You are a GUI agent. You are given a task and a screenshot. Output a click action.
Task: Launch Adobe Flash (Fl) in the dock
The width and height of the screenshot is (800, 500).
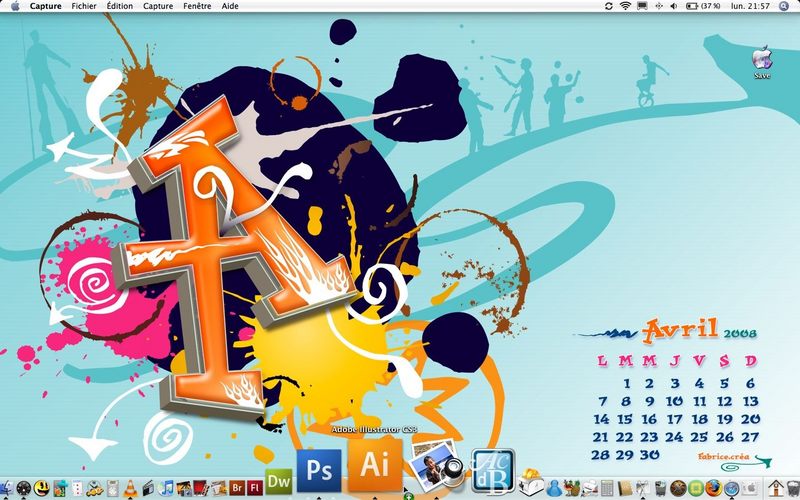tap(255, 488)
